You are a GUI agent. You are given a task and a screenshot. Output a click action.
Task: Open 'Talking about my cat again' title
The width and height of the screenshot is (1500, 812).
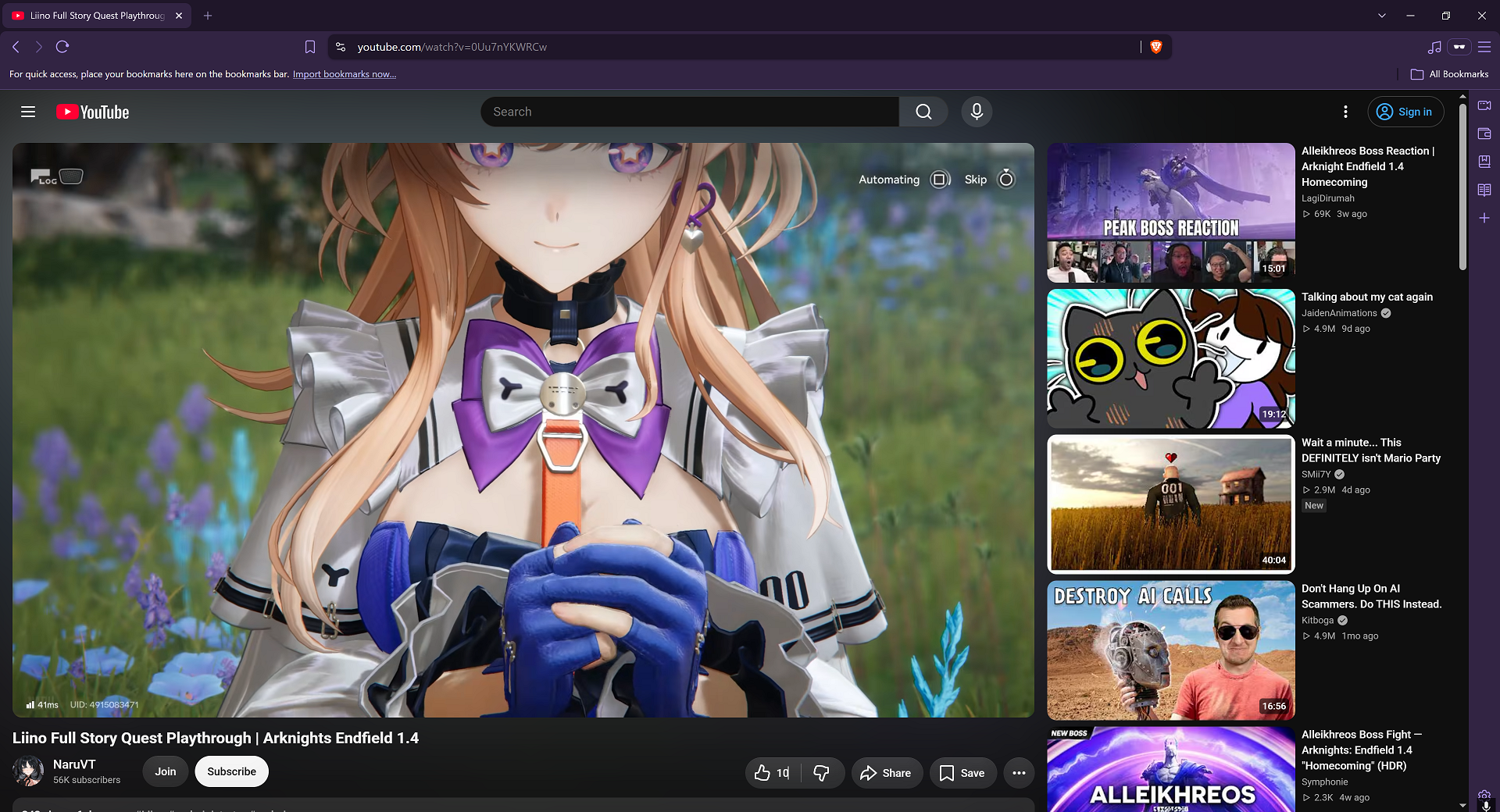(1367, 297)
